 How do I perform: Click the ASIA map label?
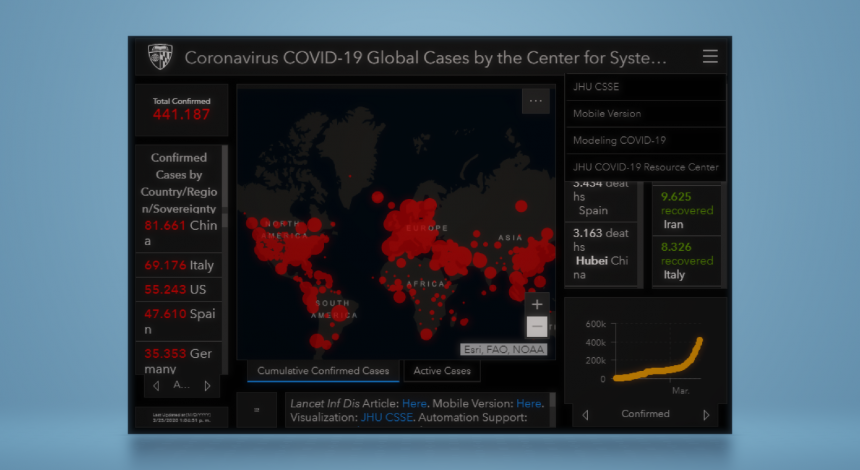[x=510, y=238]
